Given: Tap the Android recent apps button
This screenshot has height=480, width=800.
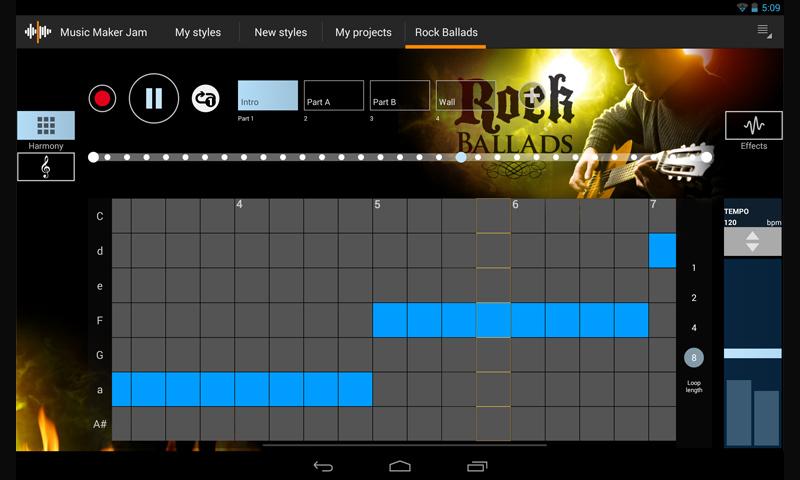Looking at the screenshot, I should (x=477, y=466).
